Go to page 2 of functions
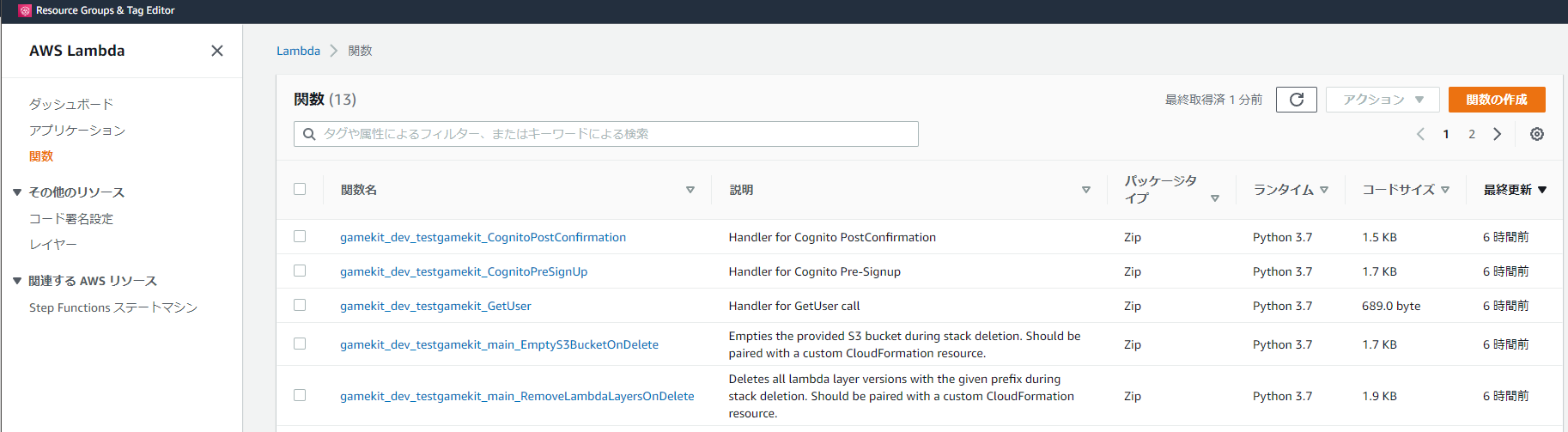This screenshot has width=1568, height=432. [x=1472, y=134]
